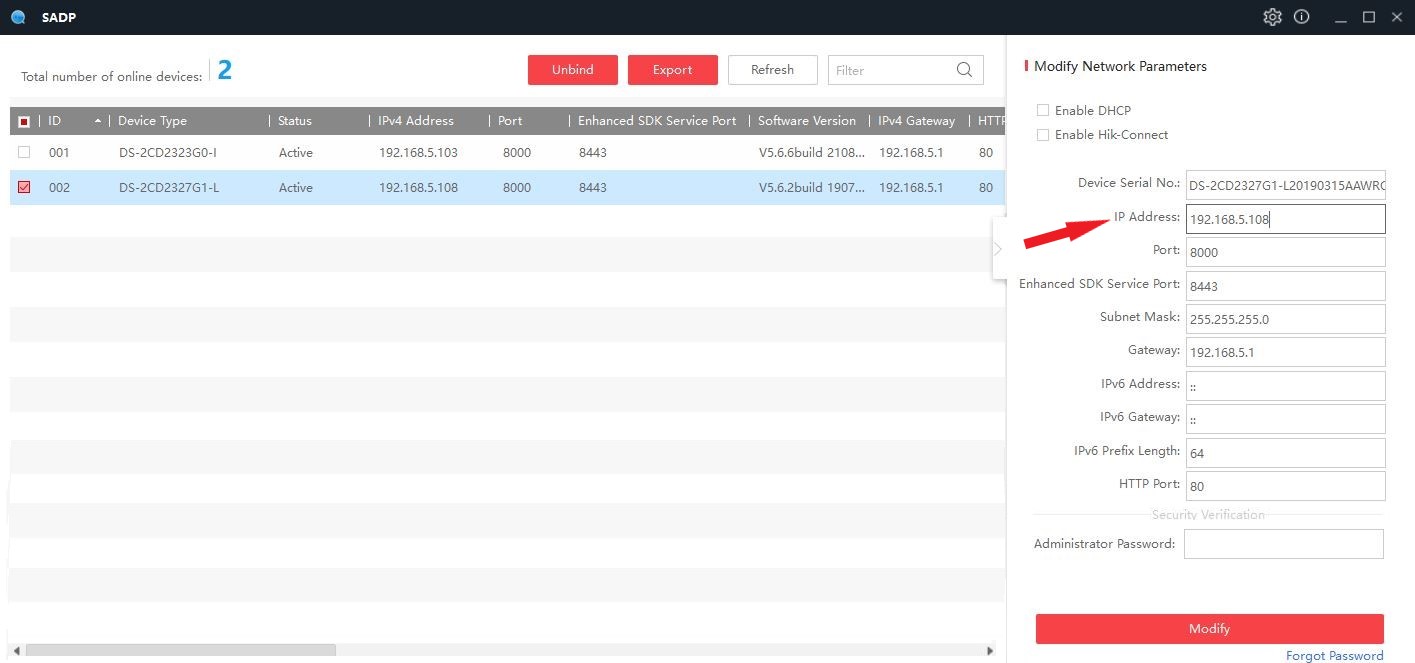Click the Export button

[x=673, y=70]
